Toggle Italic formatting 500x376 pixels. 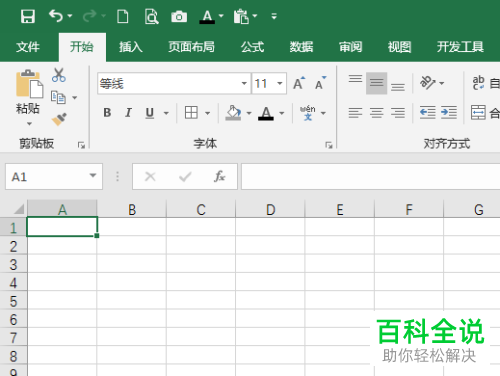pos(128,113)
